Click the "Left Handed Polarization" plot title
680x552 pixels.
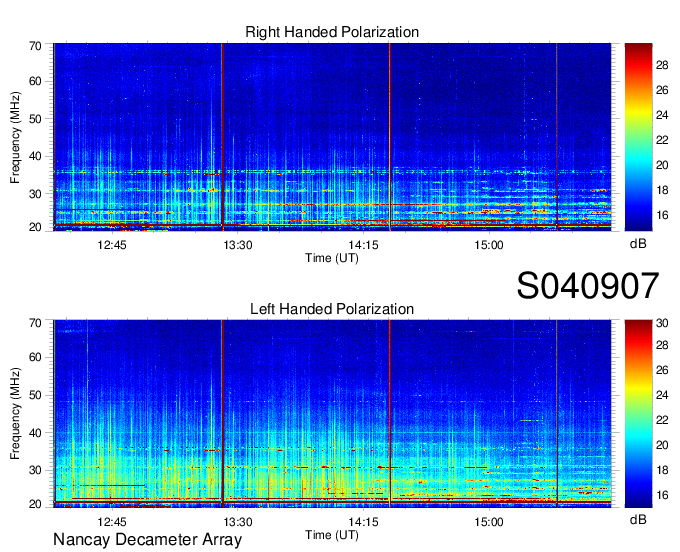(332, 309)
